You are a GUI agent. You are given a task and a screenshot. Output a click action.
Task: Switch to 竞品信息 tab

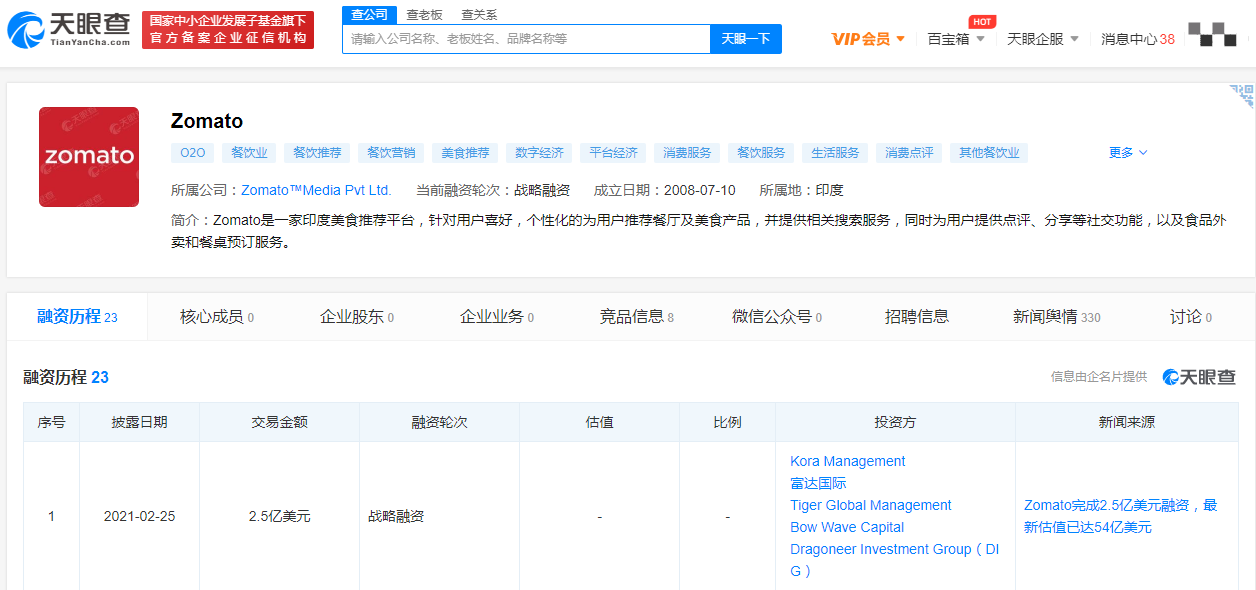637,317
